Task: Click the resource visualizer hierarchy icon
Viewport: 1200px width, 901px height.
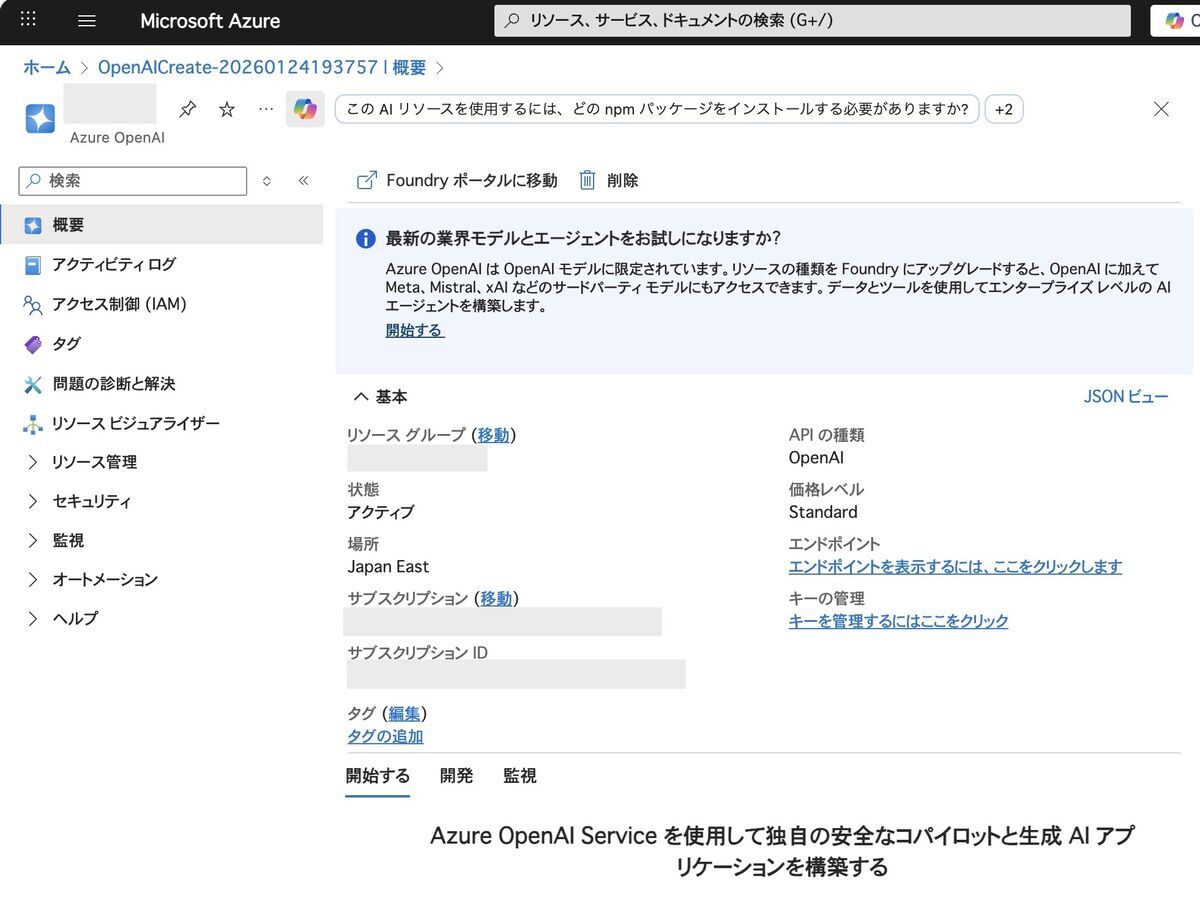Action: pos(33,424)
